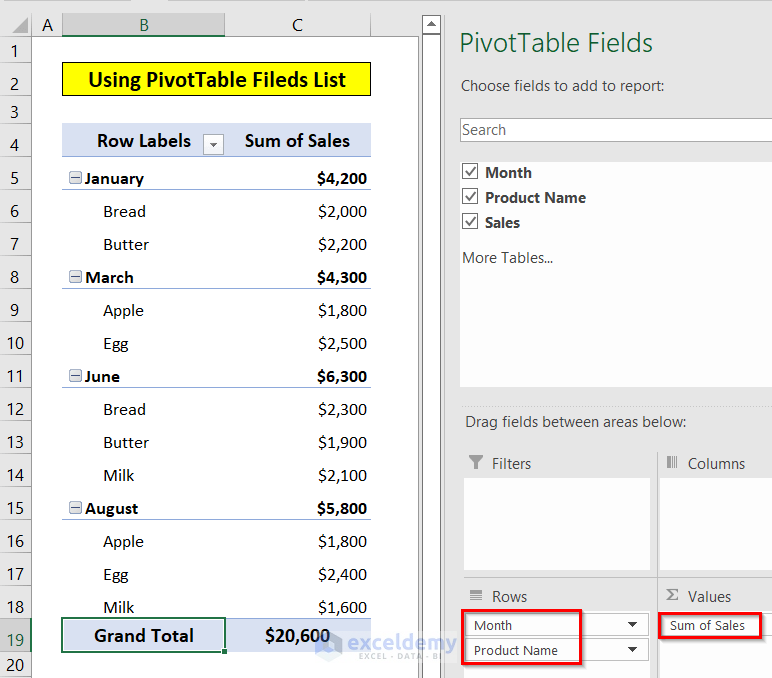Screen dimensions: 772x678
Task: Select column B header
Action: click(144, 25)
